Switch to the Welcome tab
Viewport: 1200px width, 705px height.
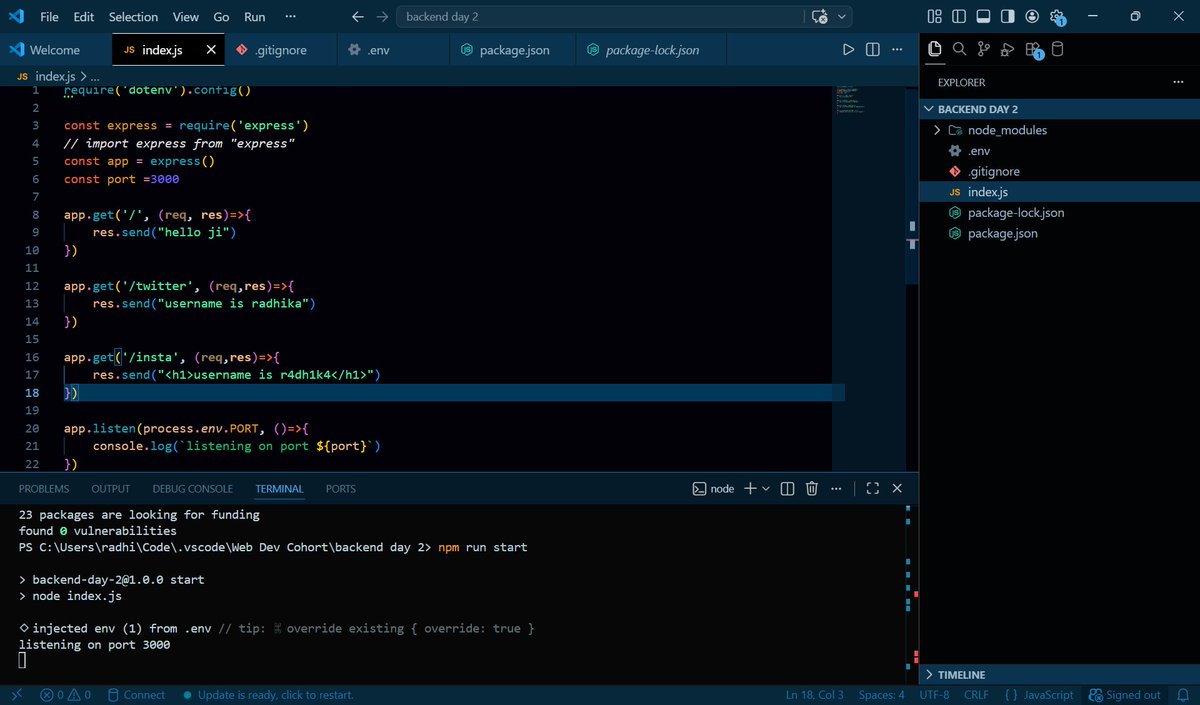coord(55,49)
